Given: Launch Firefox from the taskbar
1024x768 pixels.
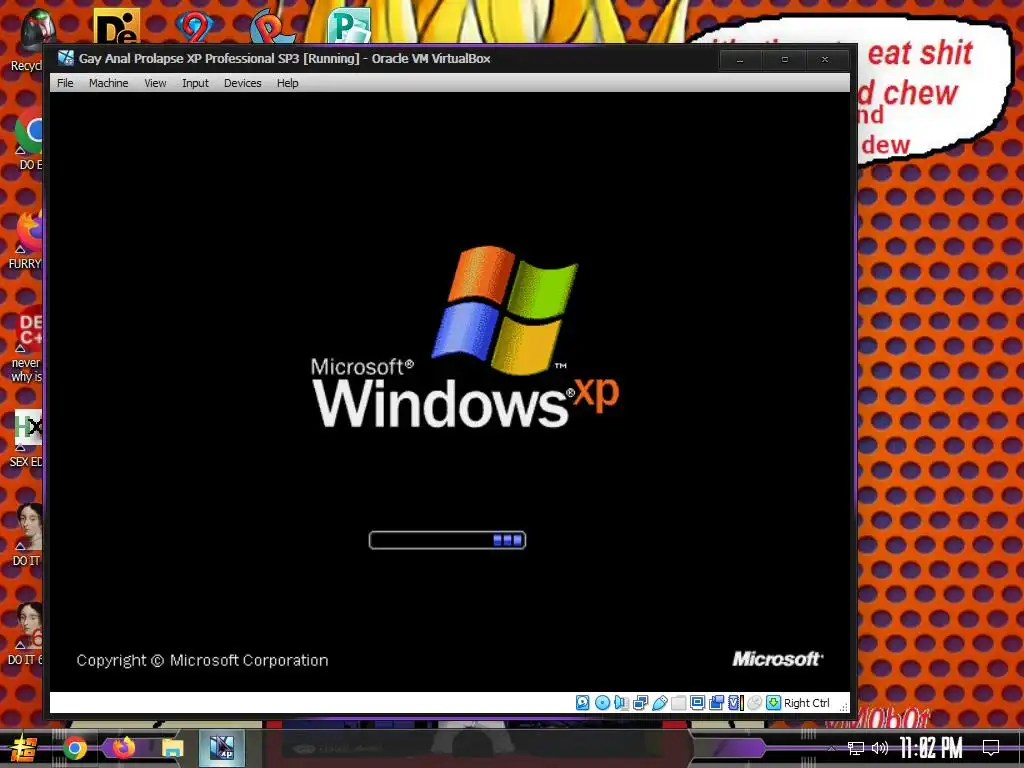Looking at the screenshot, I should (123, 747).
